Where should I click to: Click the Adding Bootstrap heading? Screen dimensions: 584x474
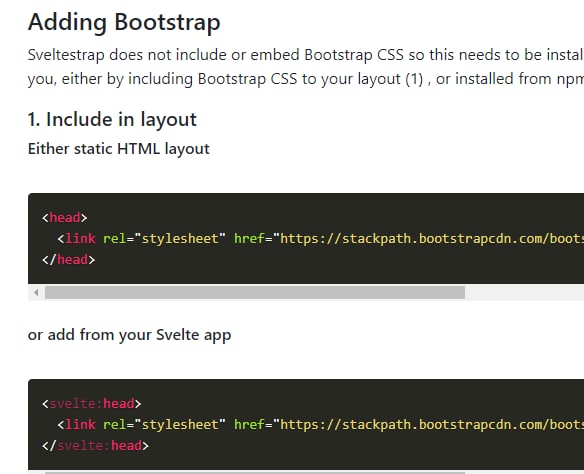(x=124, y=23)
